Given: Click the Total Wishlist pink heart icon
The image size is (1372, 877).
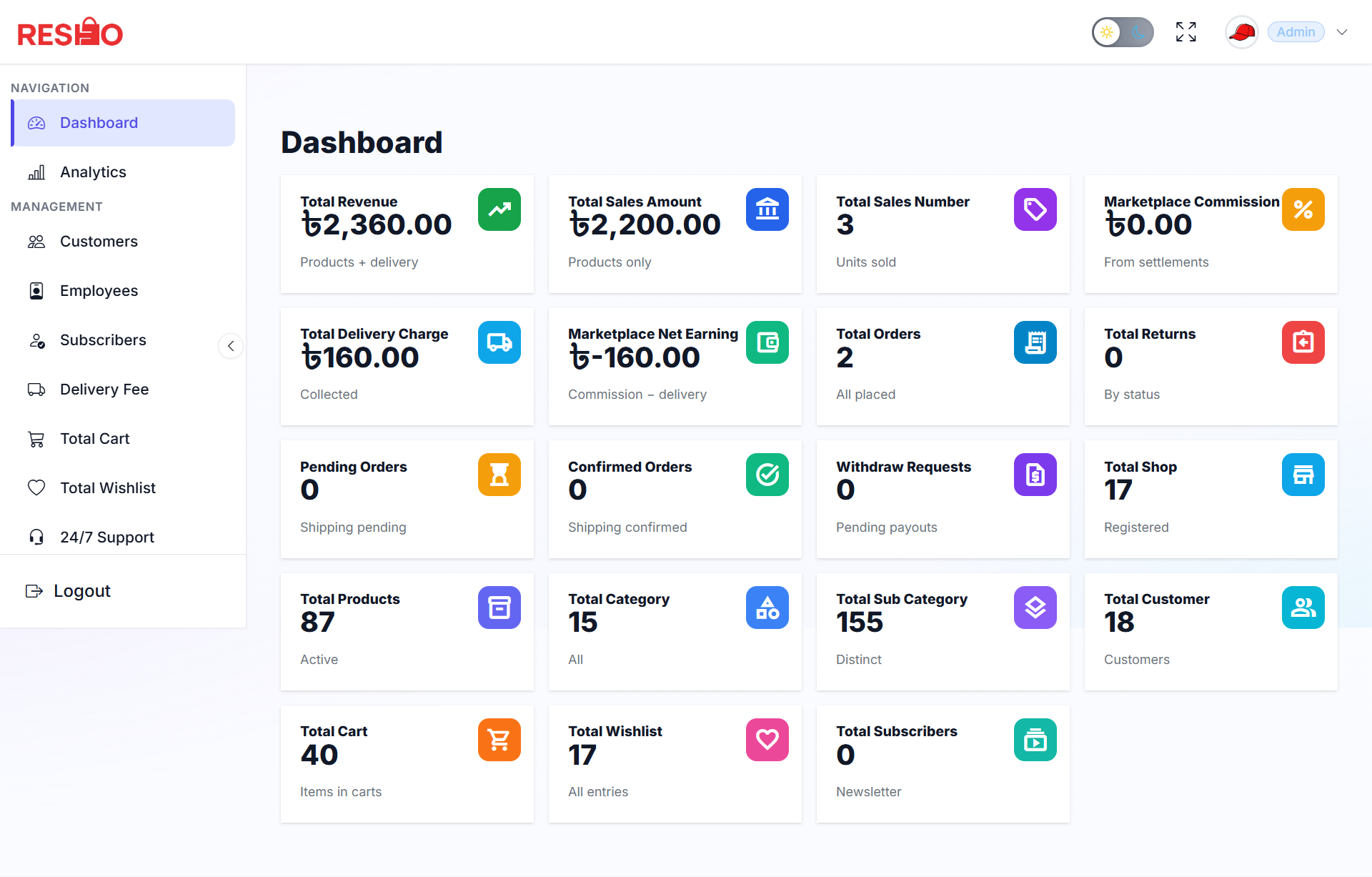Looking at the screenshot, I should tap(767, 740).
